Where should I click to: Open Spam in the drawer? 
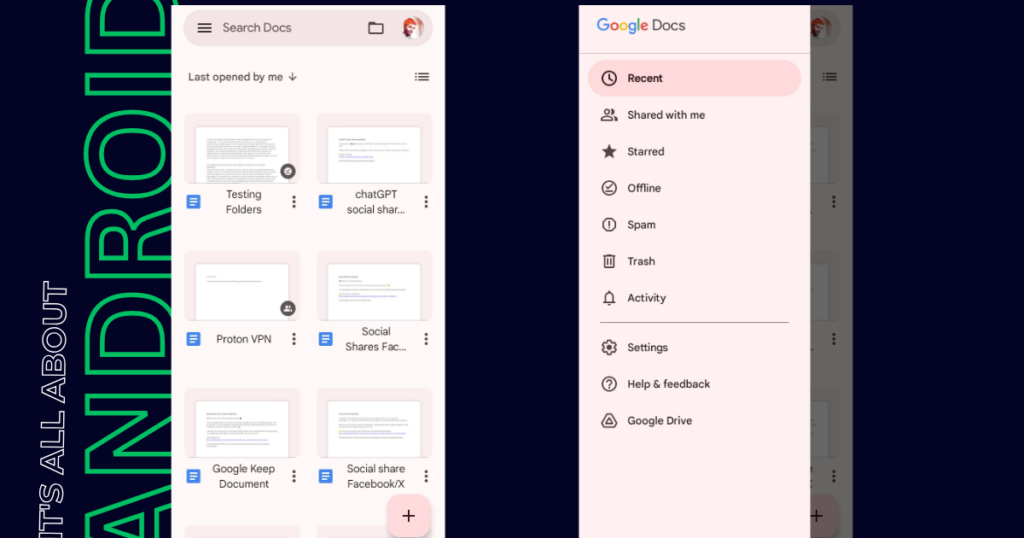[x=694, y=225]
